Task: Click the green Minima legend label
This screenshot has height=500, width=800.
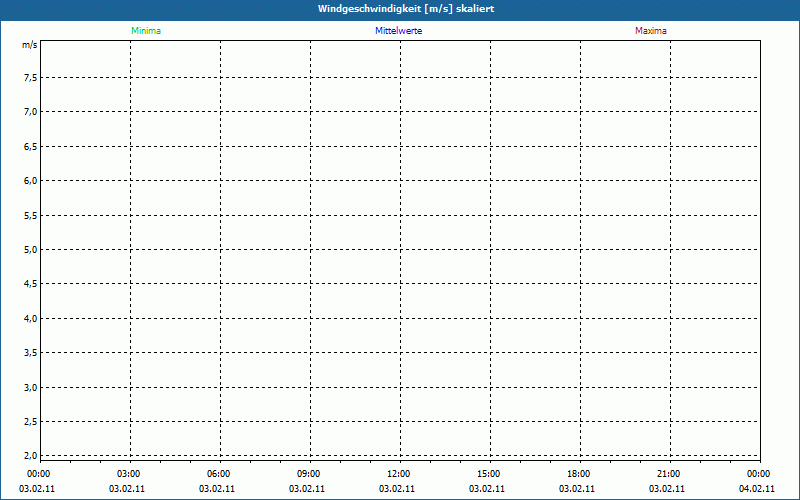Action: point(146,31)
